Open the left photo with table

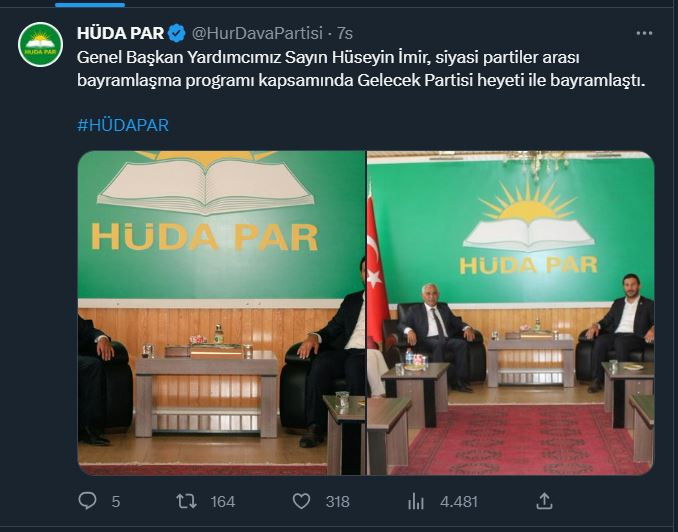click(221, 313)
